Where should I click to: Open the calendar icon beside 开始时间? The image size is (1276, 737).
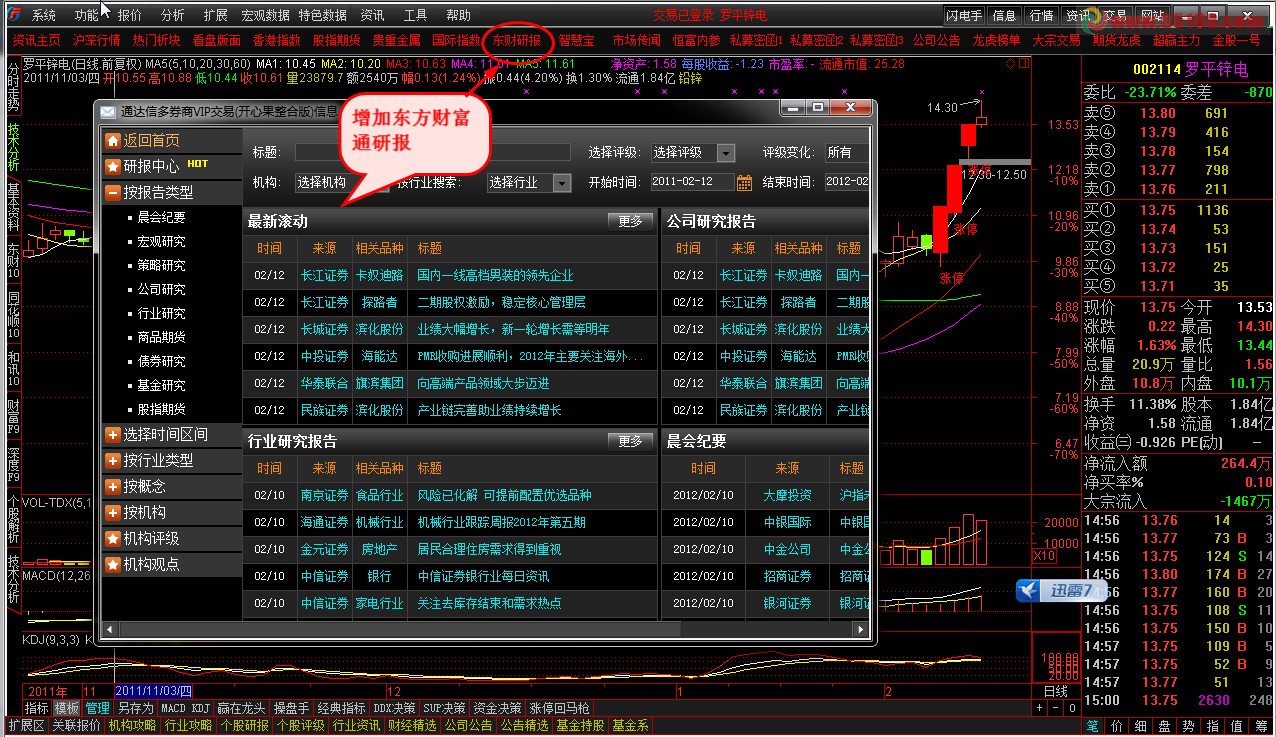pyautogui.click(x=744, y=182)
